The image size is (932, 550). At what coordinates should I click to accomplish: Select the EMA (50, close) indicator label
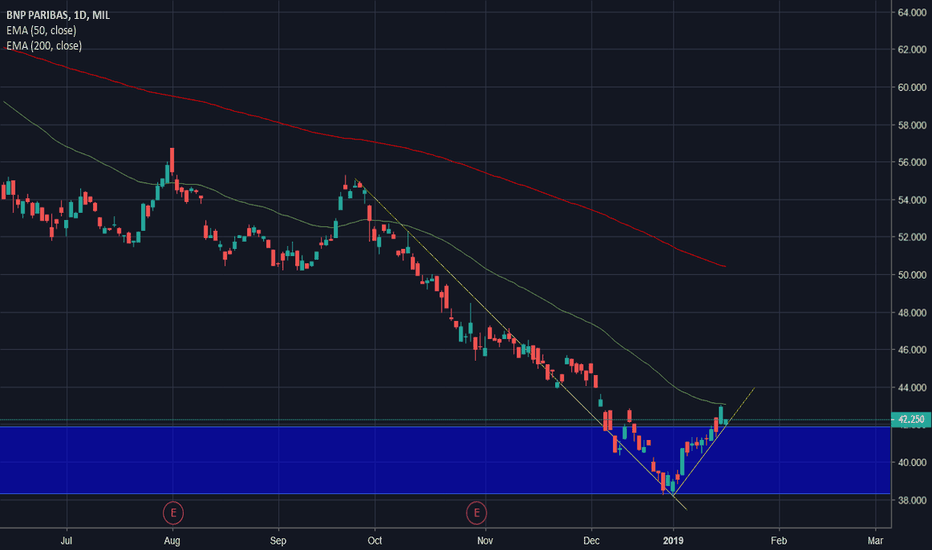tap(41, 30)
